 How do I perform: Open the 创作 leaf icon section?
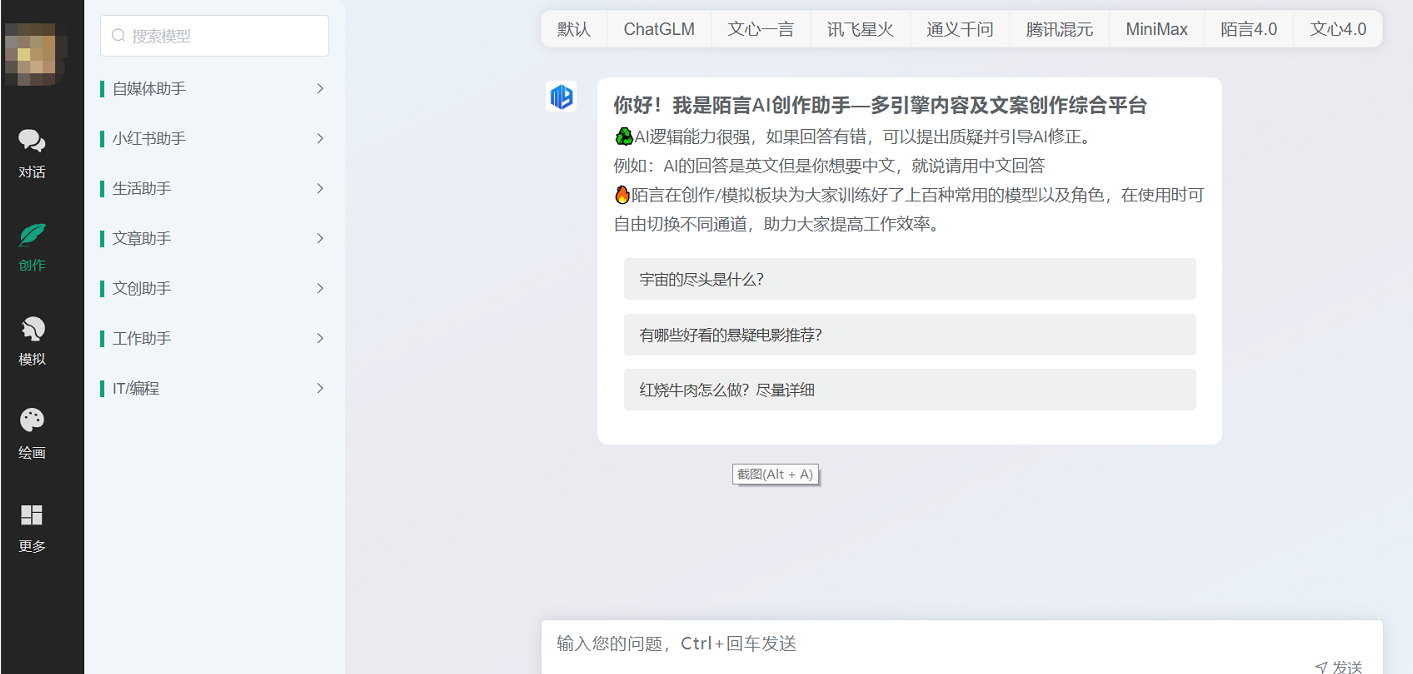(x=32, y=235)
